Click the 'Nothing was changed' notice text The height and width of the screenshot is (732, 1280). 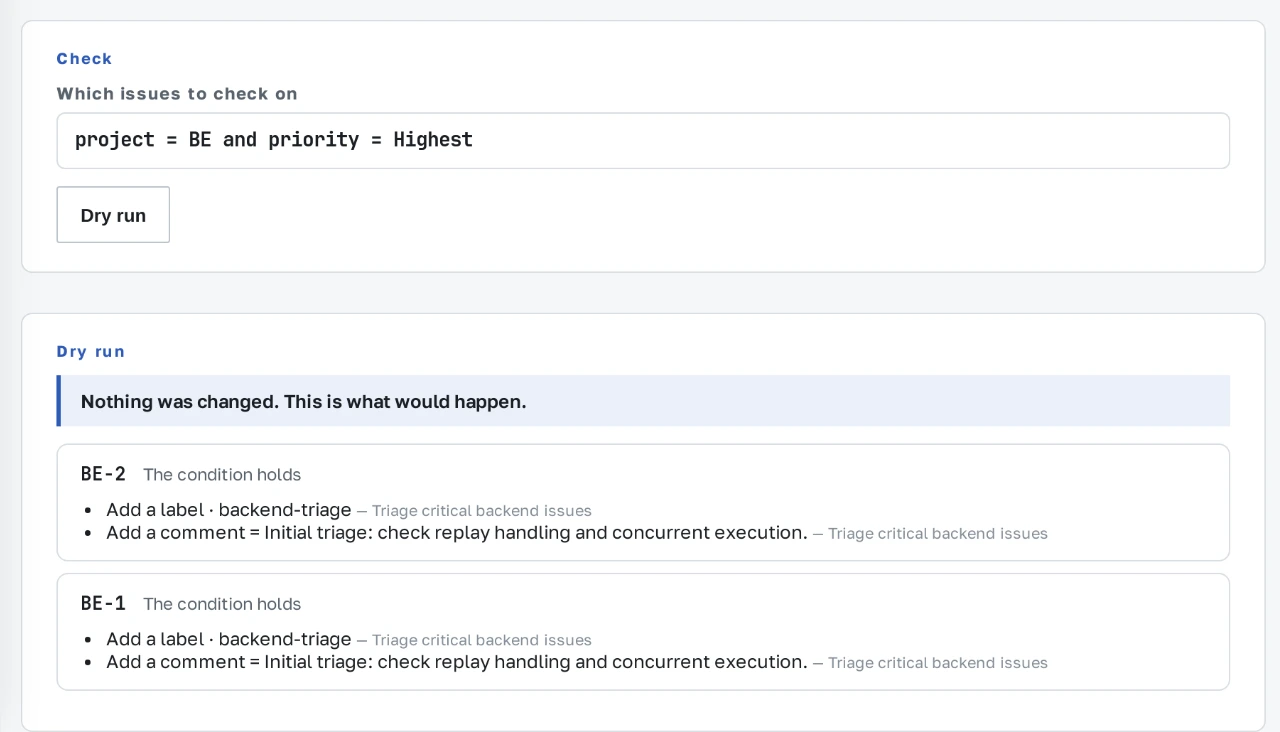coord(303,402)
